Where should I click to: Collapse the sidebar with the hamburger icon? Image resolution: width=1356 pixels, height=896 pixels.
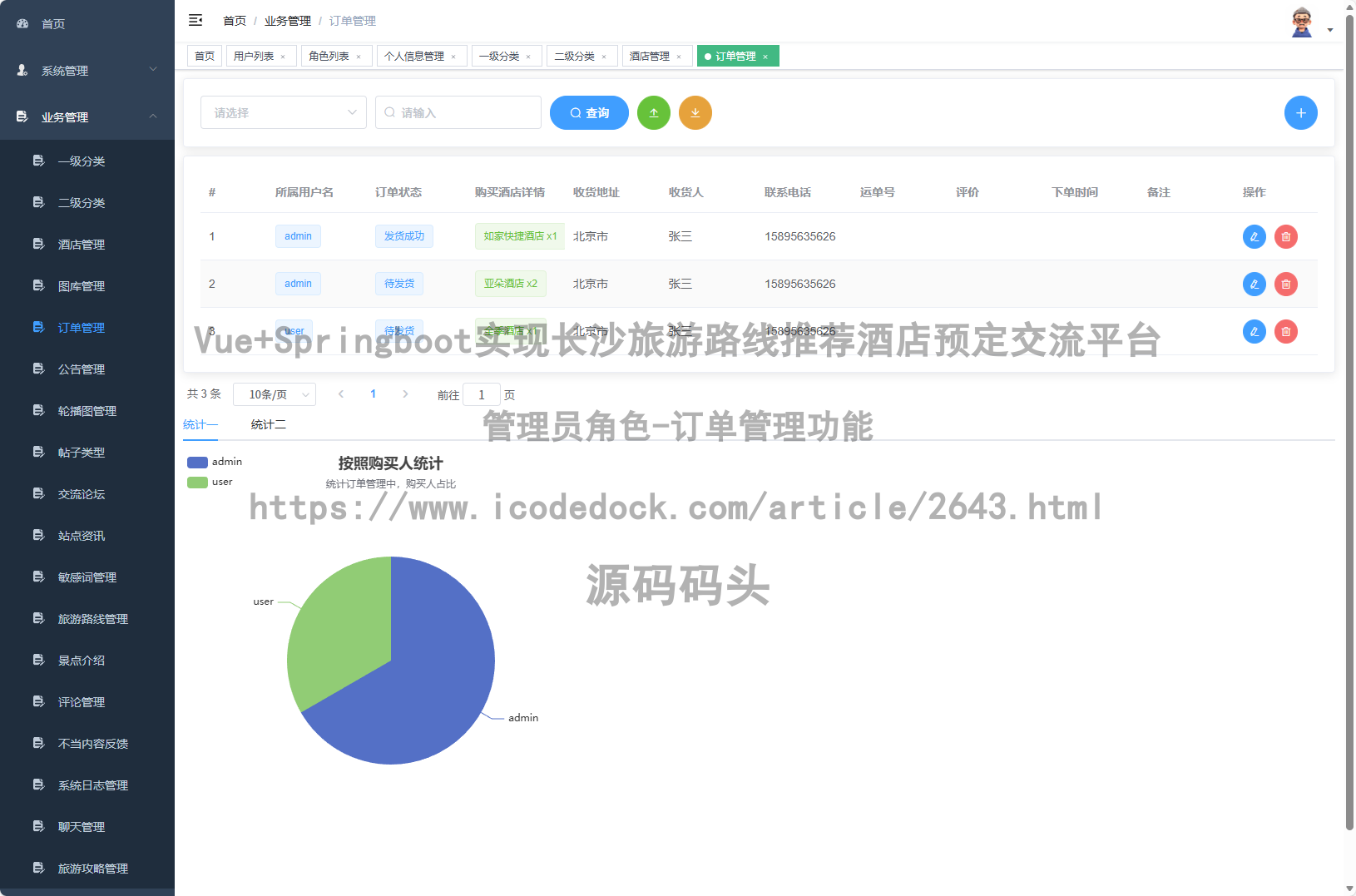[195, 20]
